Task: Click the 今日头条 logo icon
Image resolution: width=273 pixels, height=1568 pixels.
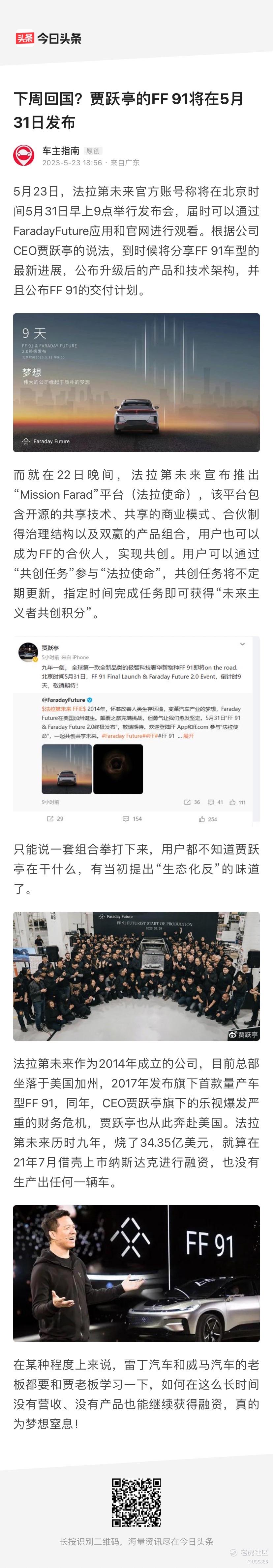Action: (24, 39)
